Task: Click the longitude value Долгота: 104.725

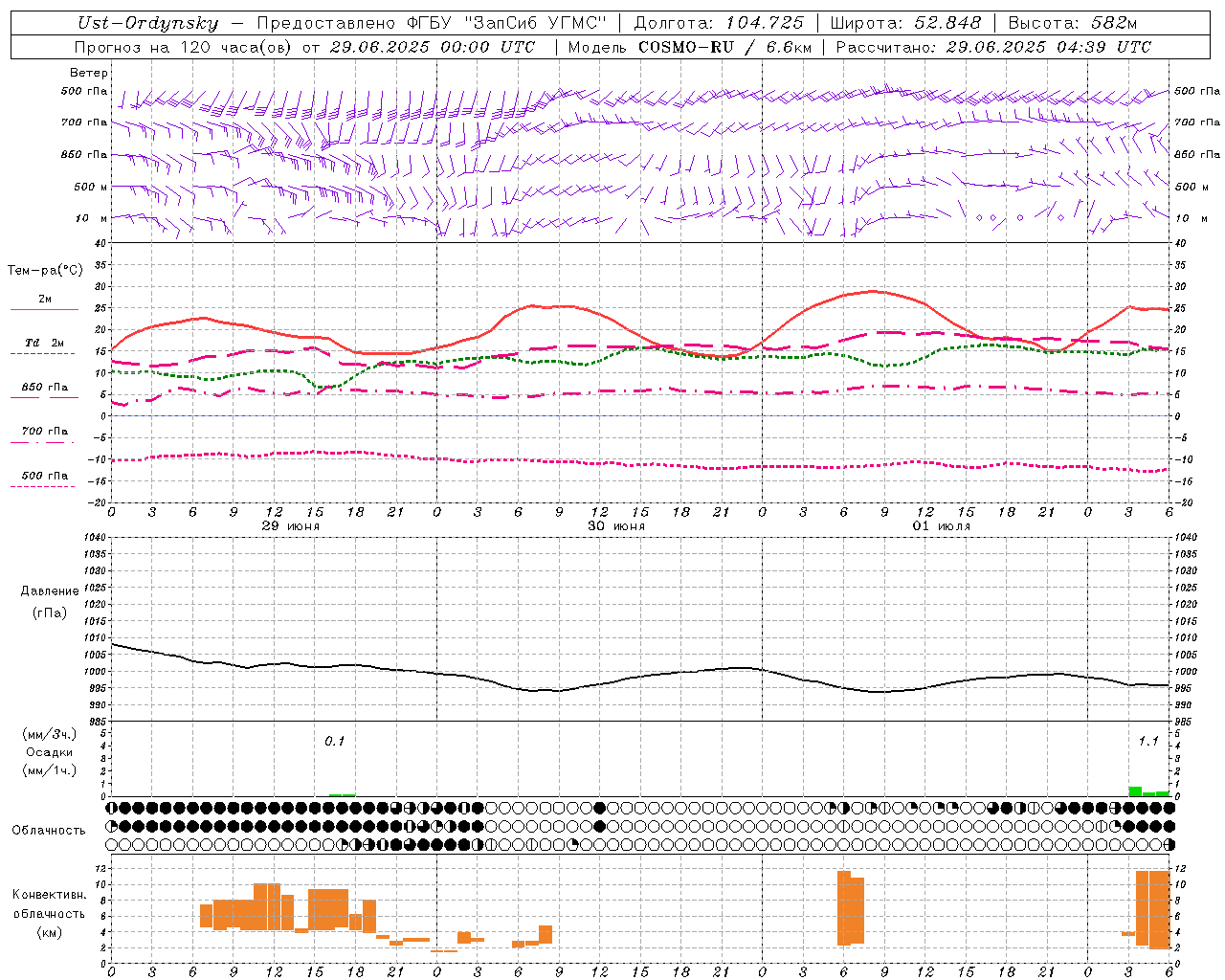Action: pos(719,24)
